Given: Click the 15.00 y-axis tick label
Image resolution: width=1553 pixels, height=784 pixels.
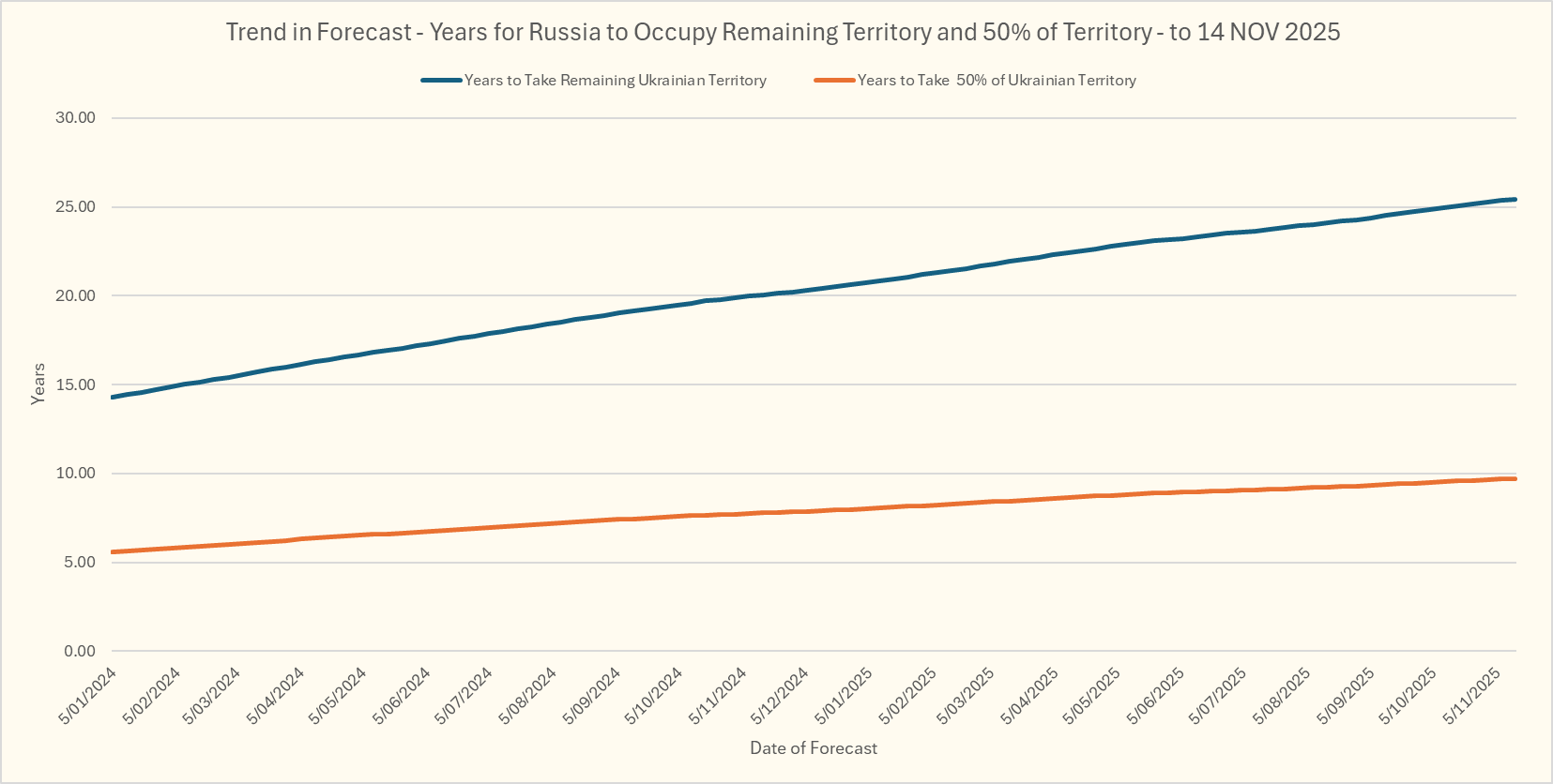Looking at the screenshot, I should pyautogui.click(x=75, y=384).
